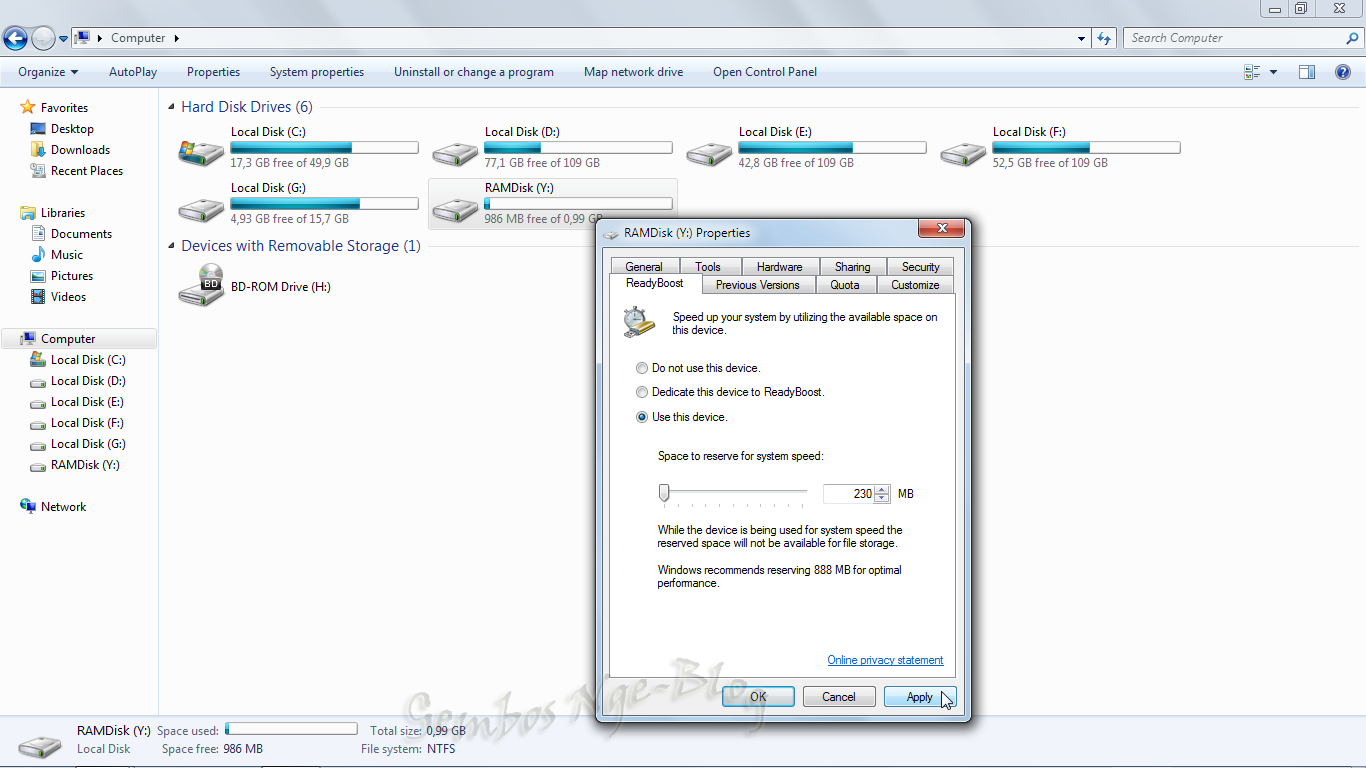The height and width of the screenshot is (768, 1366).
Task: Select the Local Disk (E:) drive icon
Action: coord(709,152)
